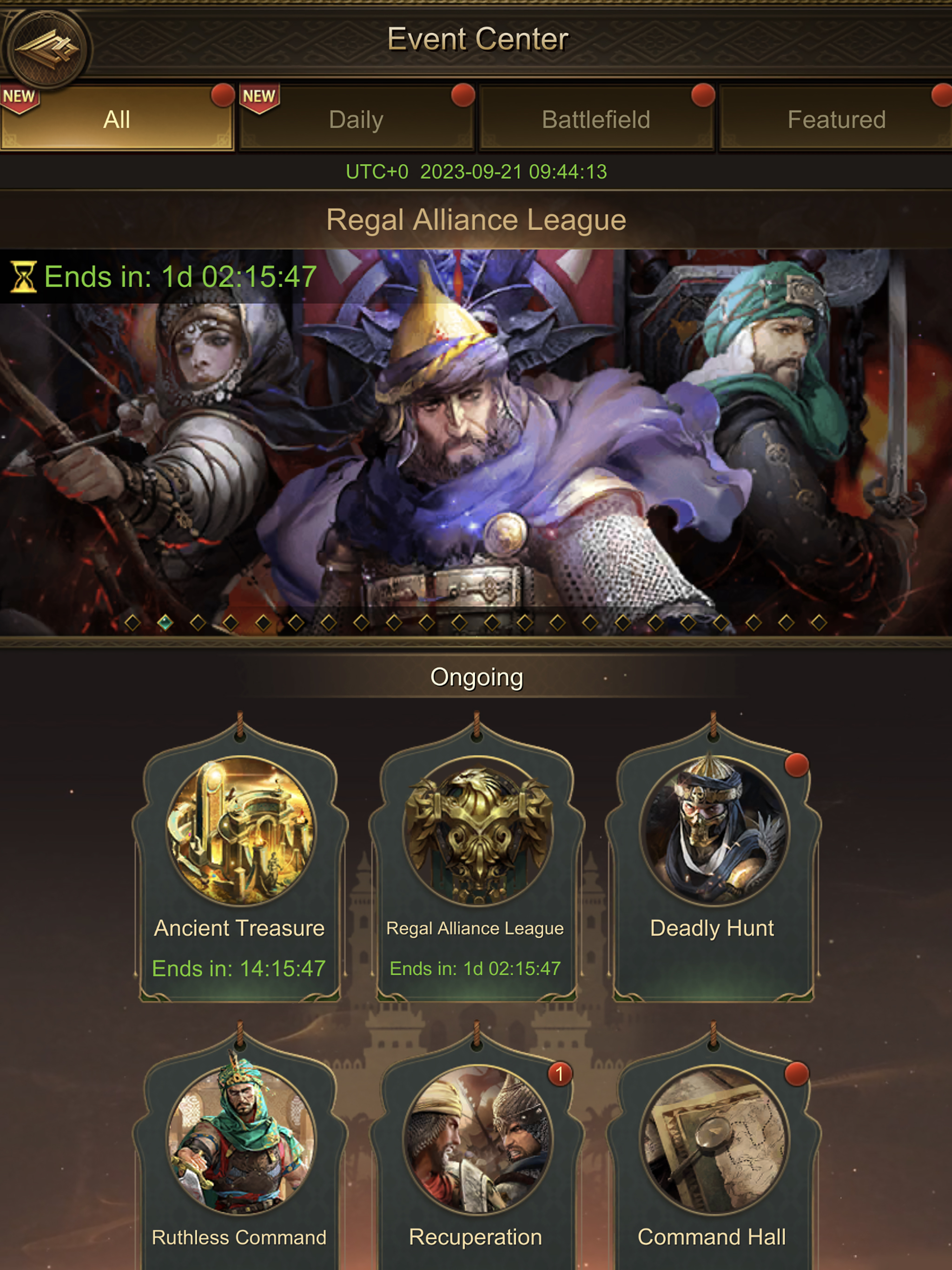
Task: Open the Ruthless Command event icon
Action: tap(241, 1139)
